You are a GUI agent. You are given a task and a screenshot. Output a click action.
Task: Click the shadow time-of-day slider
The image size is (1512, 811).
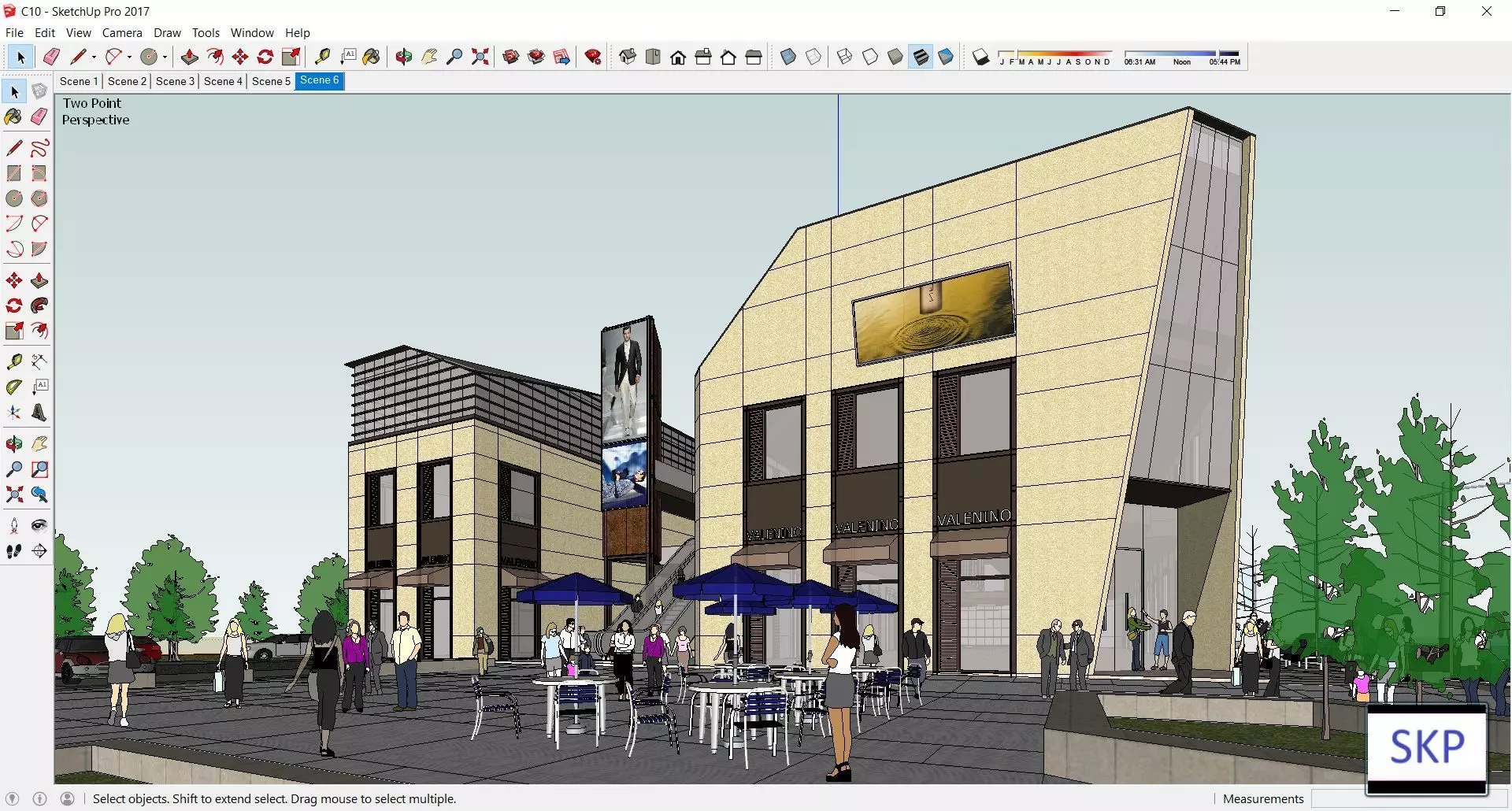click(x=1182, y=57)
